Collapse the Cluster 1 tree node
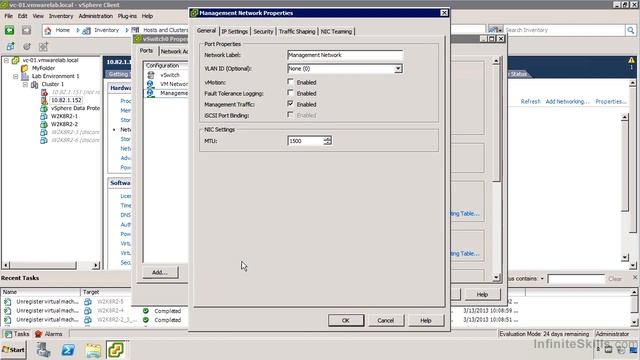The width and height of the screenshot is (640, 360). pyautogui.click(x=25, y=84)
